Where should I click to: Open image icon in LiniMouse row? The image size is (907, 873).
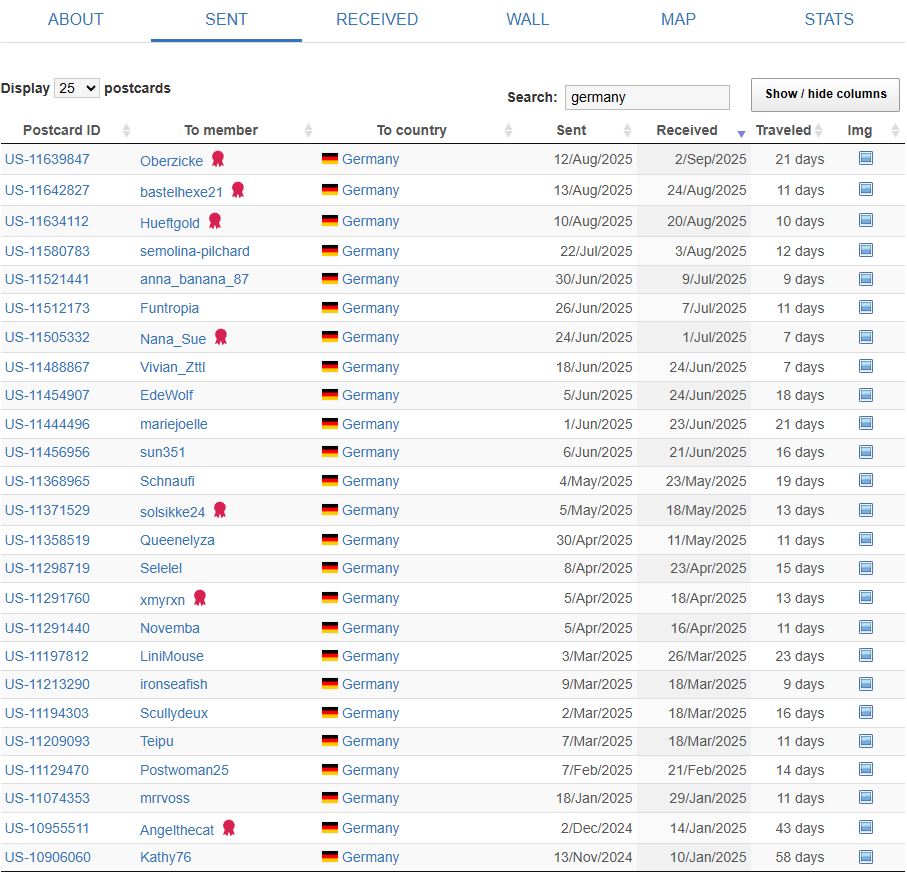tap(866, 656)
